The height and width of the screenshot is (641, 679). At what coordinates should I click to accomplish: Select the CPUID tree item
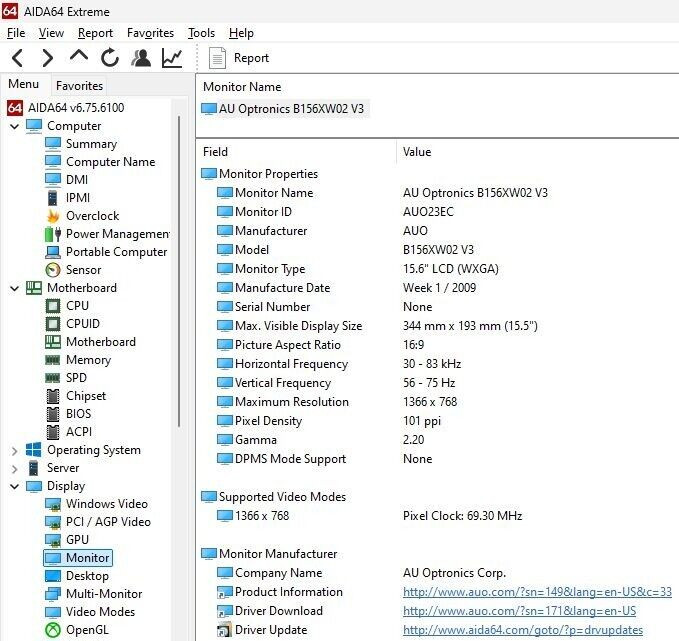pyautogui.click(x=83, y=324)
